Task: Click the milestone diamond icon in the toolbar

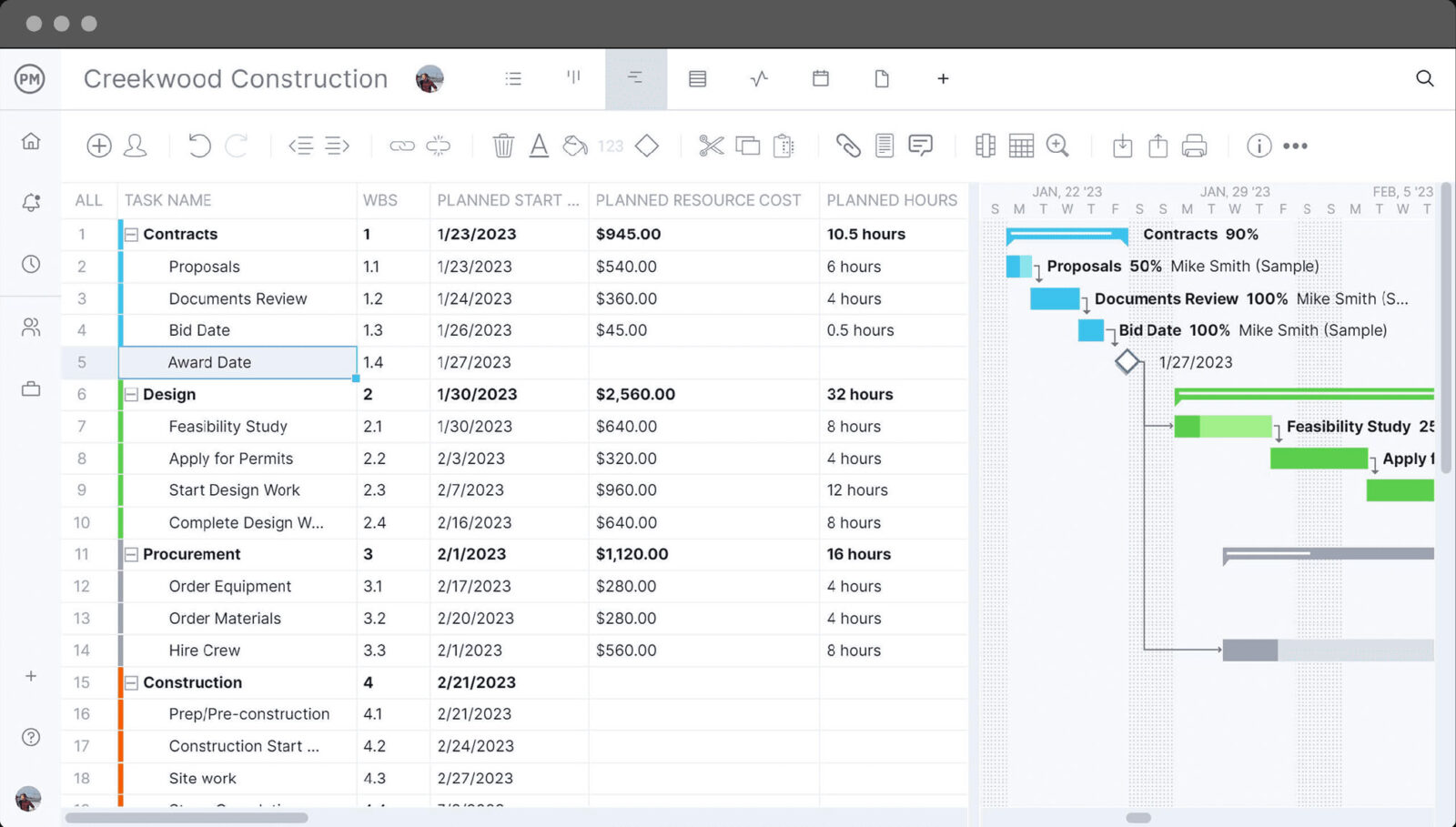Action: click(647, 146)
